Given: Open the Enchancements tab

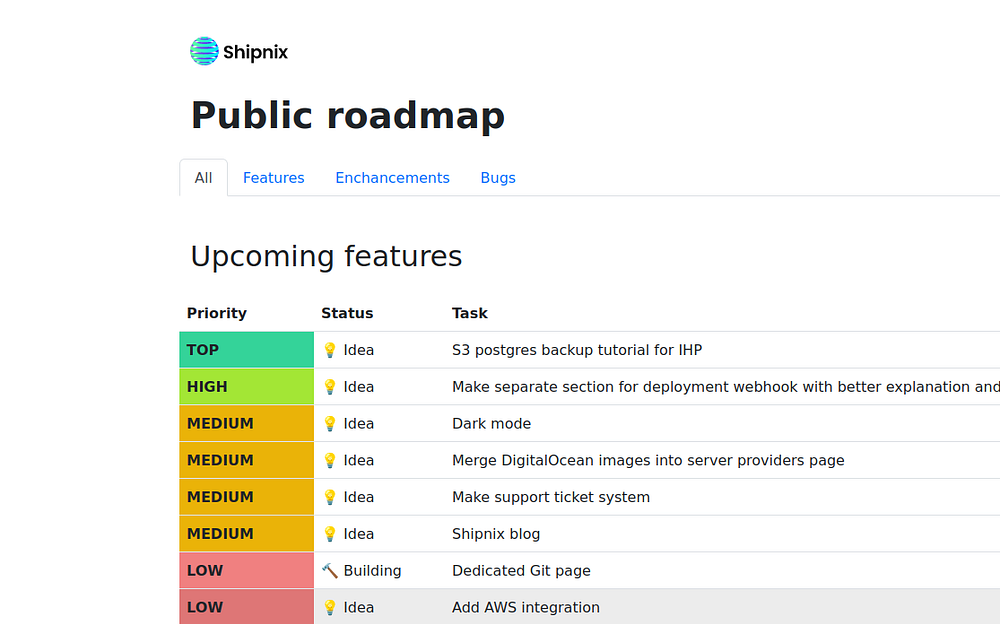Looking at the screenshot, I should tap(392, 178).
